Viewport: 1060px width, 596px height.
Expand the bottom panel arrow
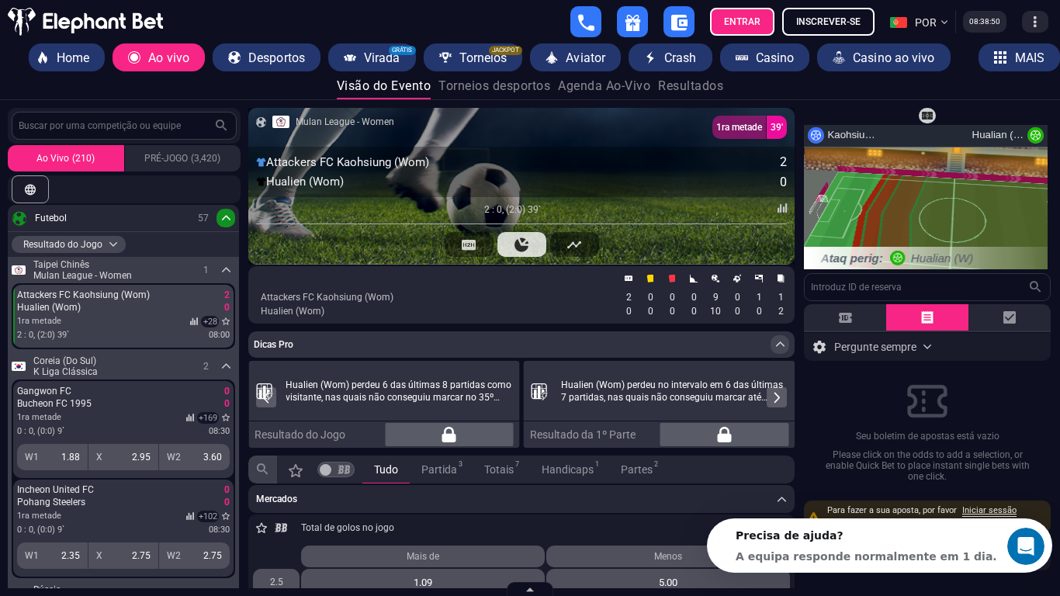[x=530, y=589]
